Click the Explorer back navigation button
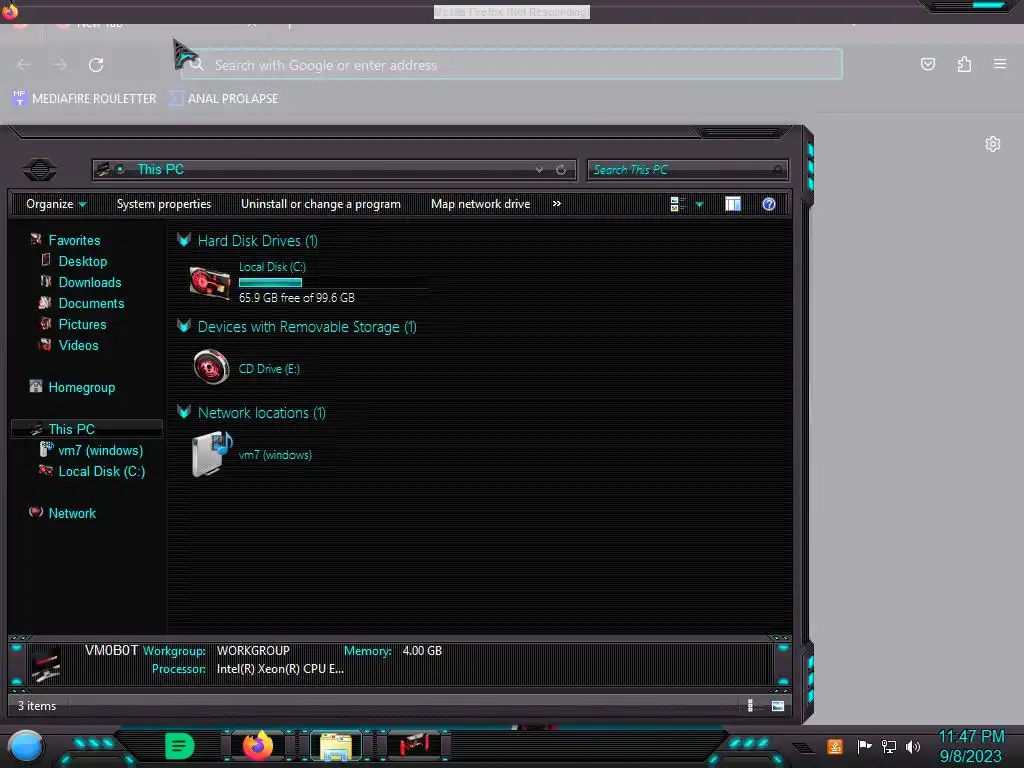This screenshot has height=768, width=1024. point(40,170)
